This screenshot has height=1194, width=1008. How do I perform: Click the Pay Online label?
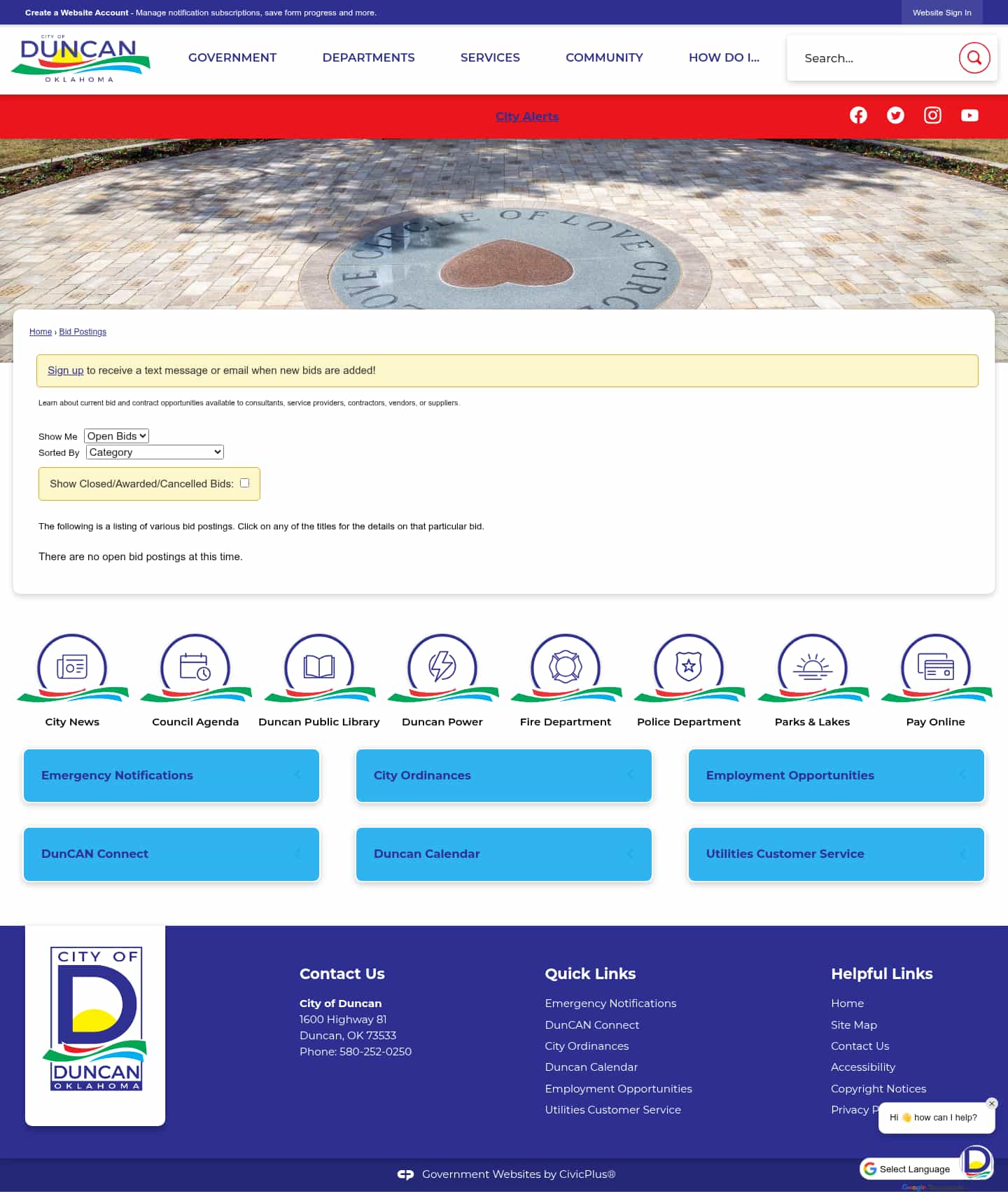tap(936, 722)
